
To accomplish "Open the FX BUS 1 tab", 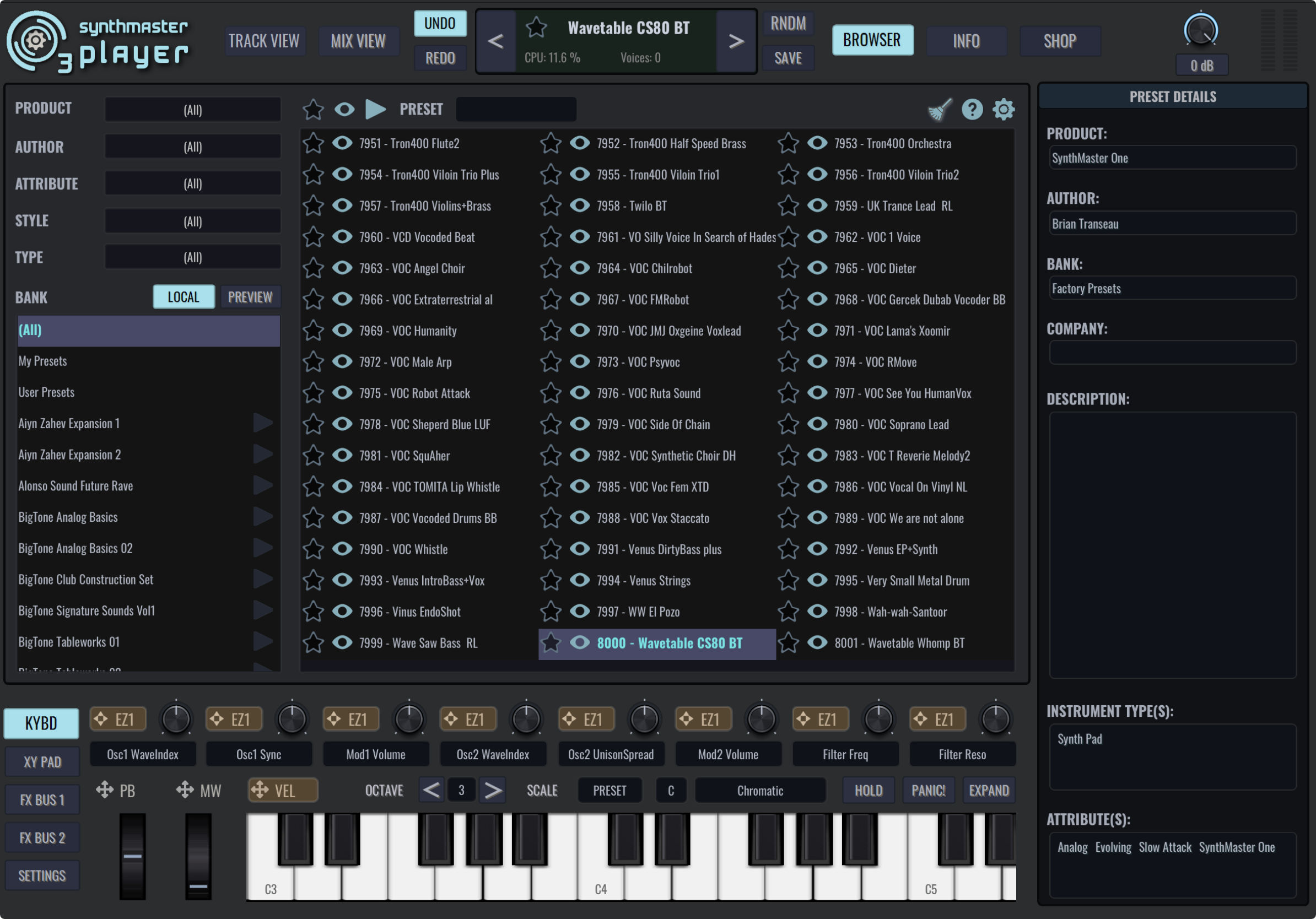I will (x=42, y=800).
